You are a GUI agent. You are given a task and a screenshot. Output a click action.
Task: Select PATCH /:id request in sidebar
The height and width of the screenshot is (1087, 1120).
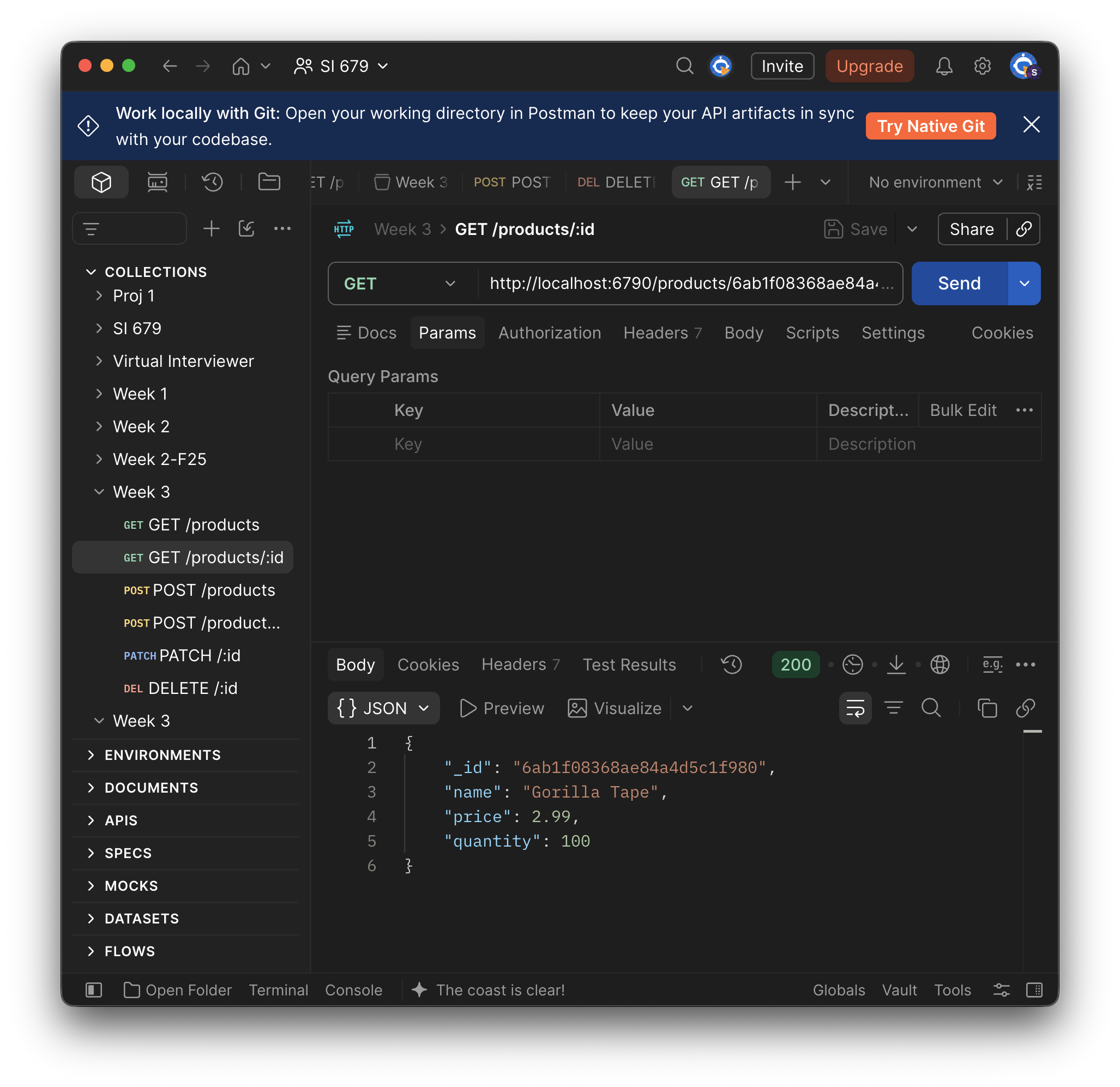(183, 655)
